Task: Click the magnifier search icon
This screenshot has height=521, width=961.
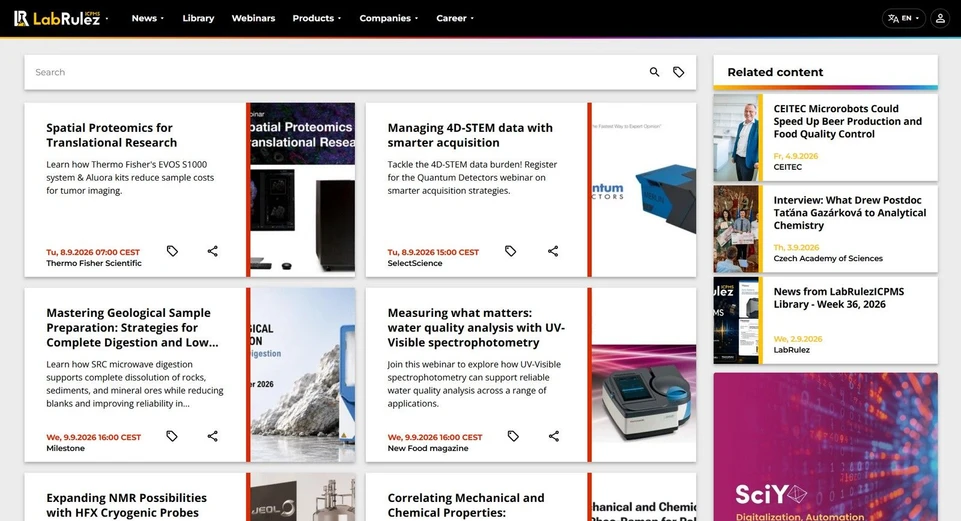Action: (x=655, y=72)
